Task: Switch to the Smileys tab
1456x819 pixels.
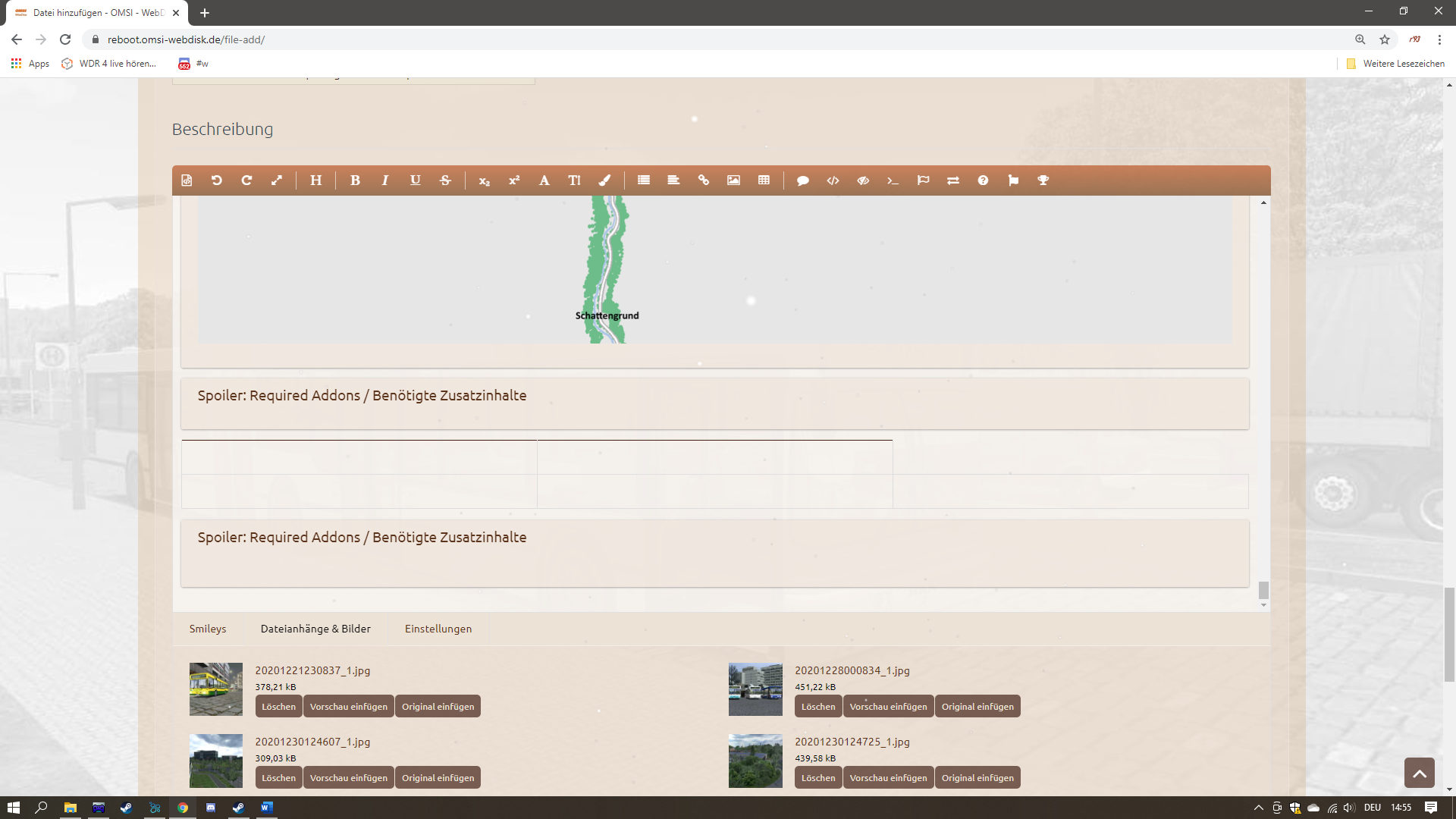Action: [208, 629]
